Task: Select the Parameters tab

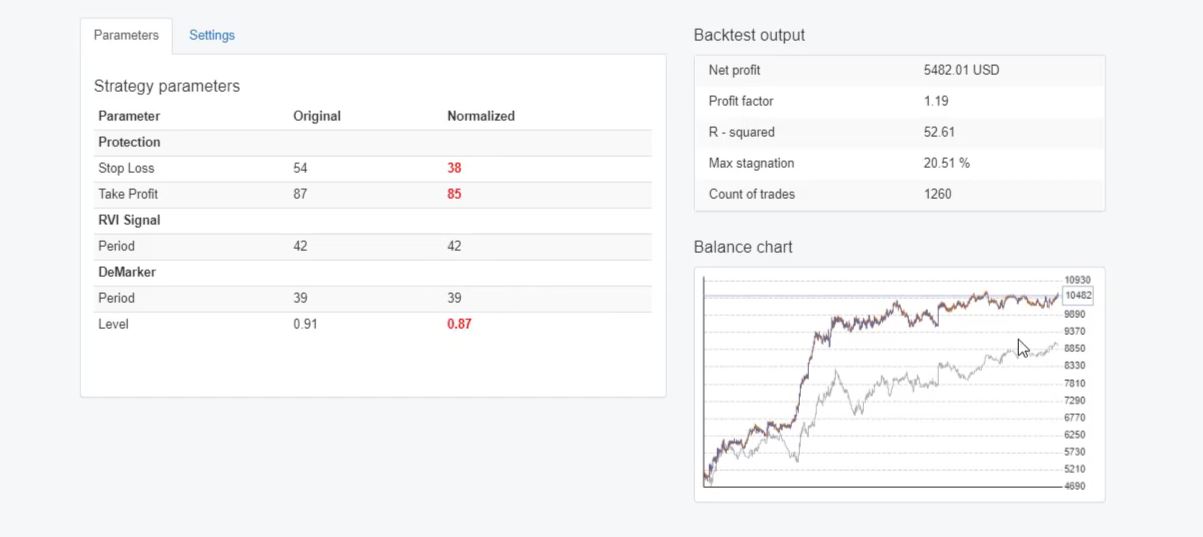Action: pos(126,35)
